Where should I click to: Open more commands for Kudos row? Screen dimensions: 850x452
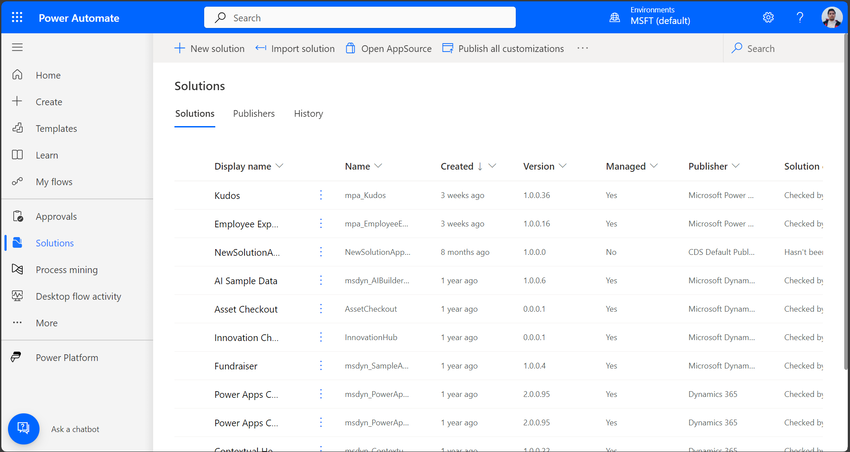(x=321, y=195)
